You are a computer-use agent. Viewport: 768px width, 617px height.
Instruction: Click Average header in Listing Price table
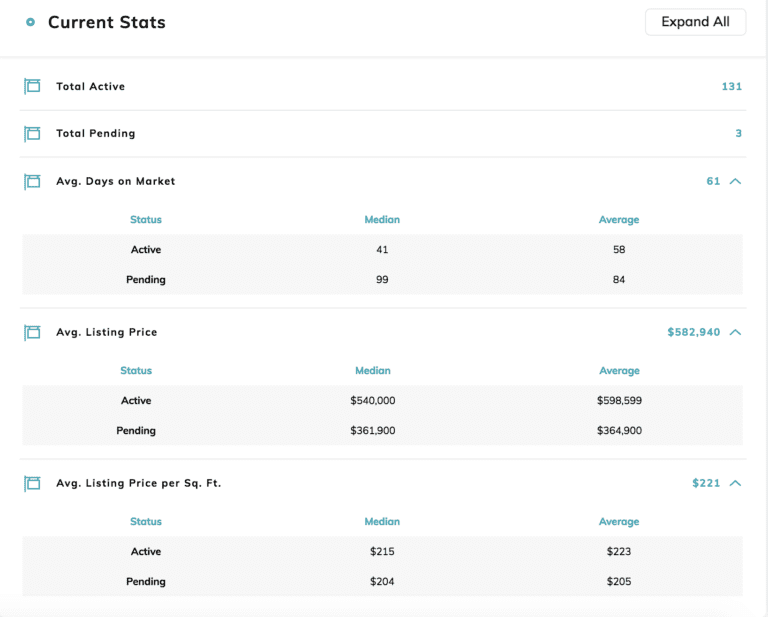619,371
